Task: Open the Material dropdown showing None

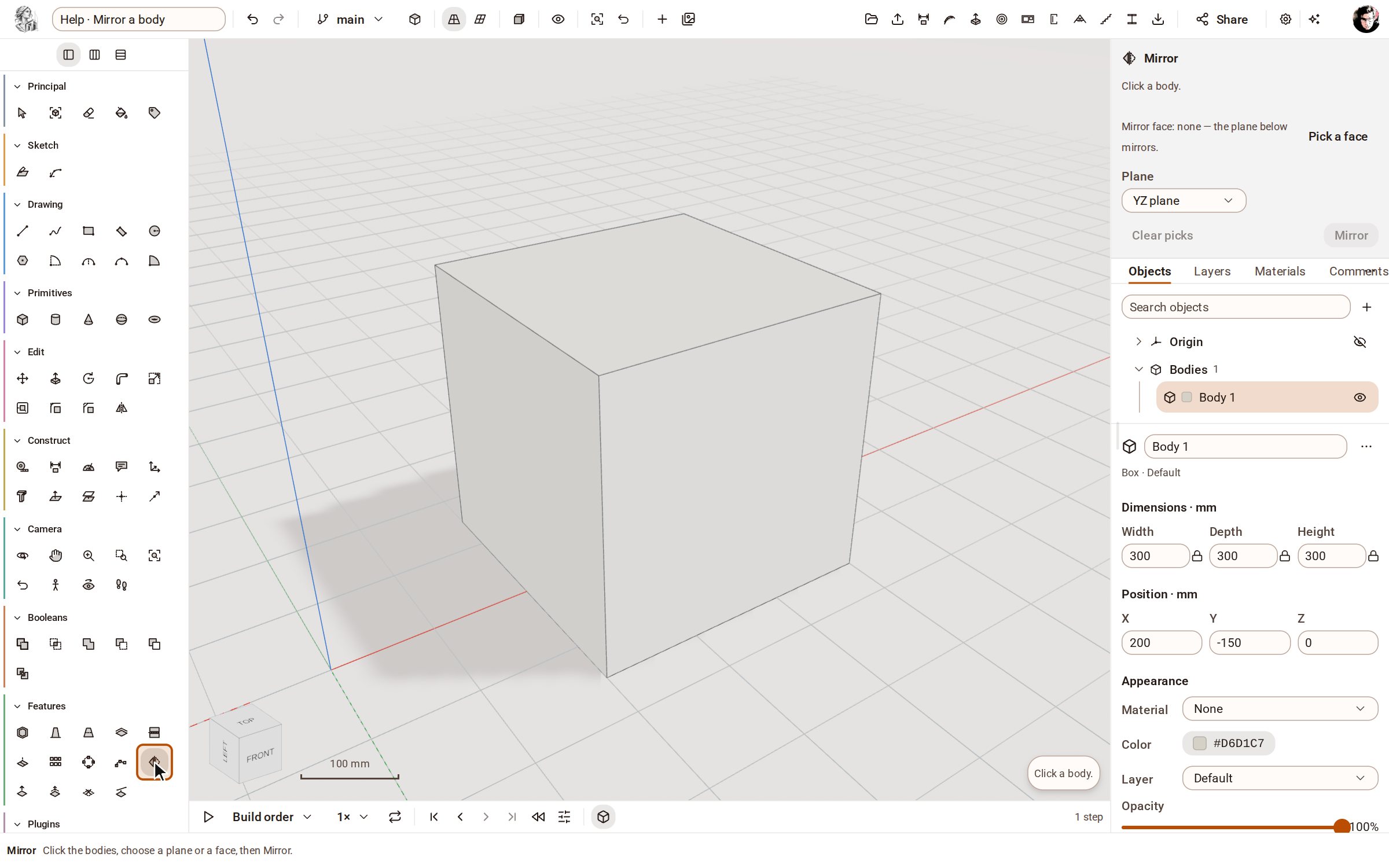Action: [x=1280, y=709]
